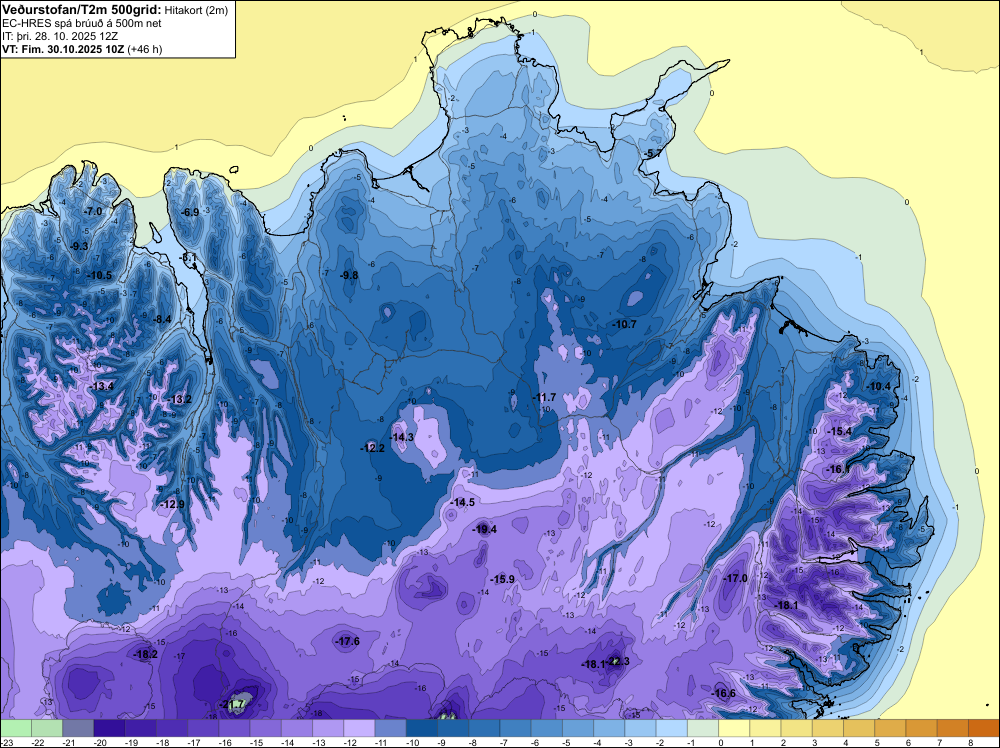Click valid time "VT: Fim. 30.10.2025 10Z"
The height and width of the screenshot is (748, 1000).
tap(64, 49)
